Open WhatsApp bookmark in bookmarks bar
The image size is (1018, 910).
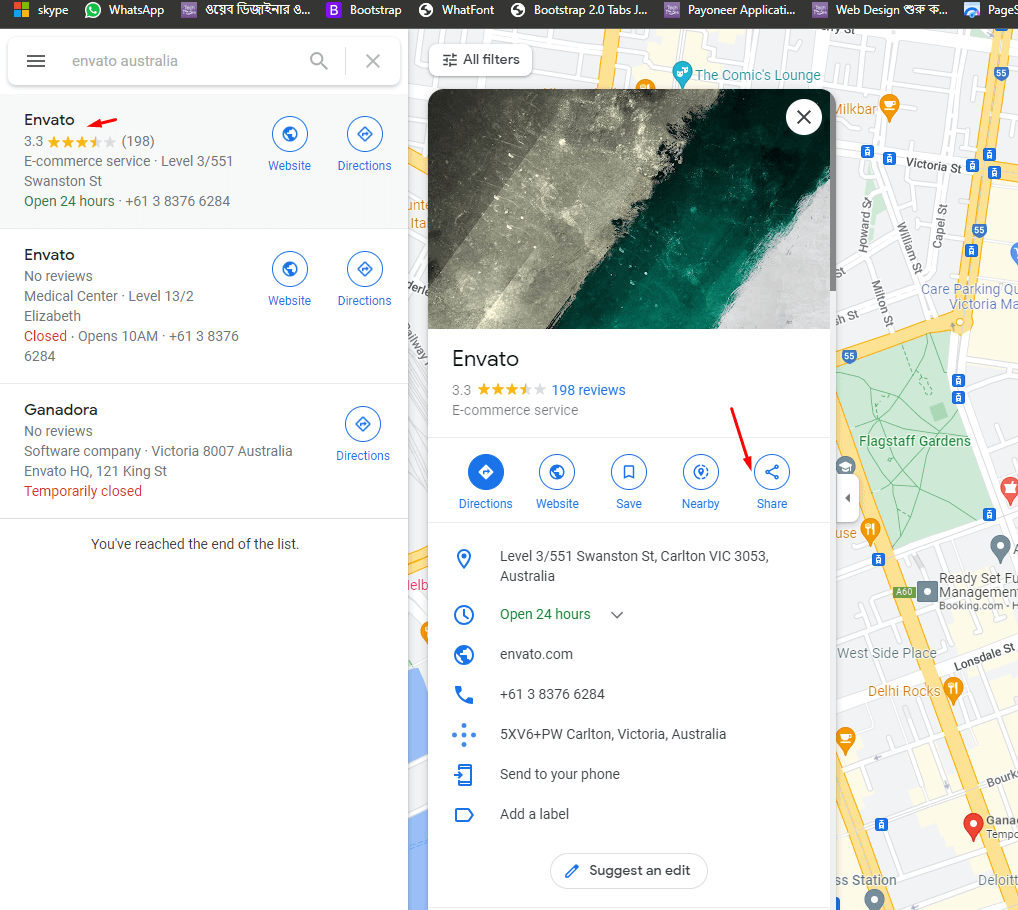pyautogui.click(x=125, y=10)
